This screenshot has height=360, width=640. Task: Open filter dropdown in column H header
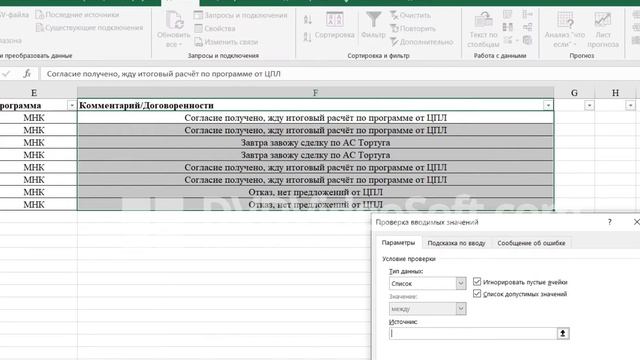click(x=630, y=105)
